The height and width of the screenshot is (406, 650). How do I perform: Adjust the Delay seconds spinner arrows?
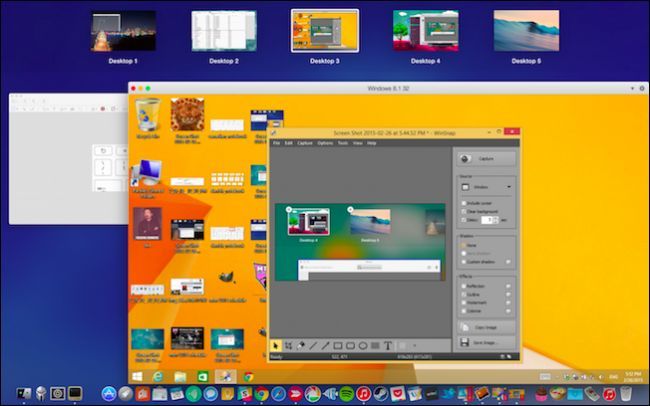(495, 220)
